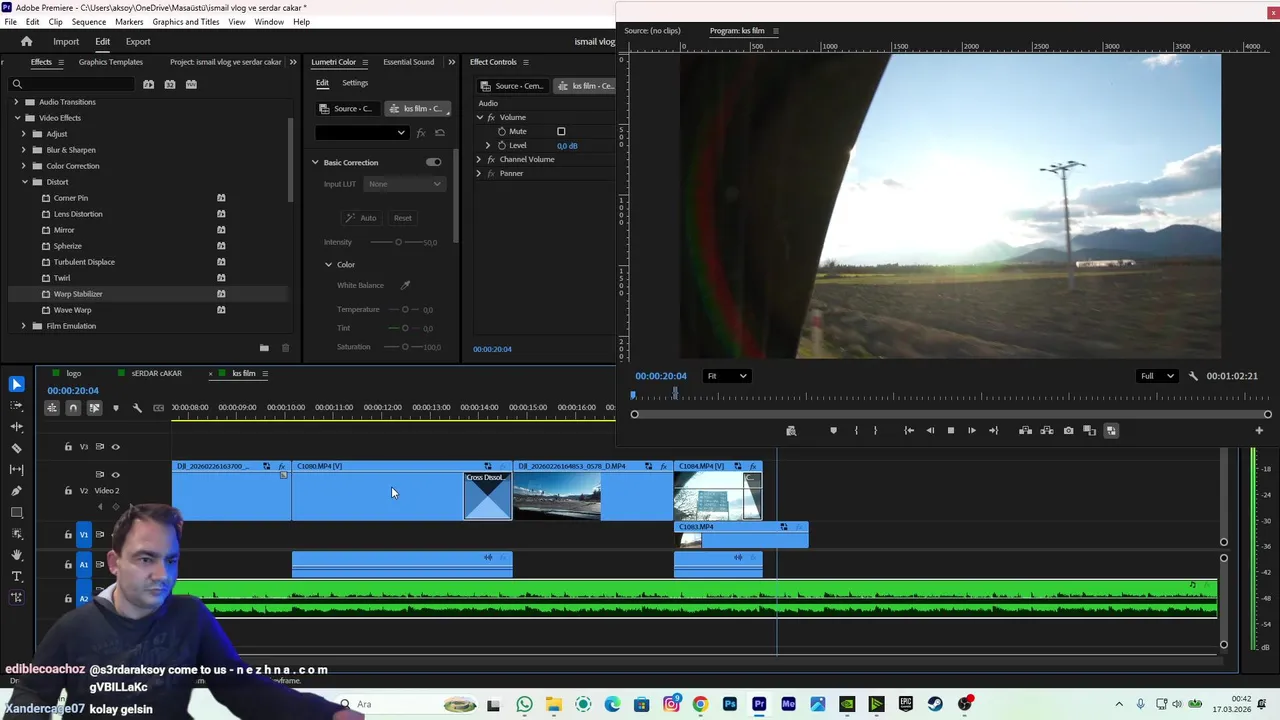
Task: Open the Markers menu
Action: coord(129,22)
